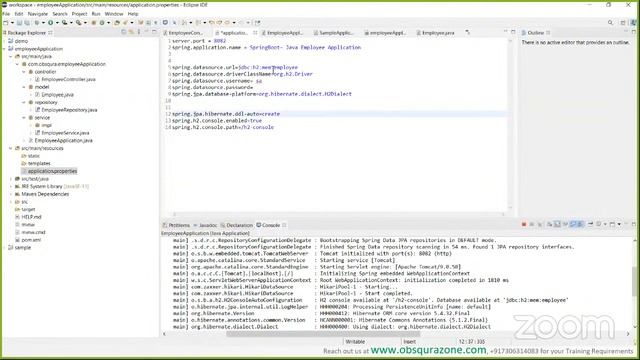Collapse the src/main/java folder
Image resolution: width=640 pixels, height=360 pixels.
point(11,56)
